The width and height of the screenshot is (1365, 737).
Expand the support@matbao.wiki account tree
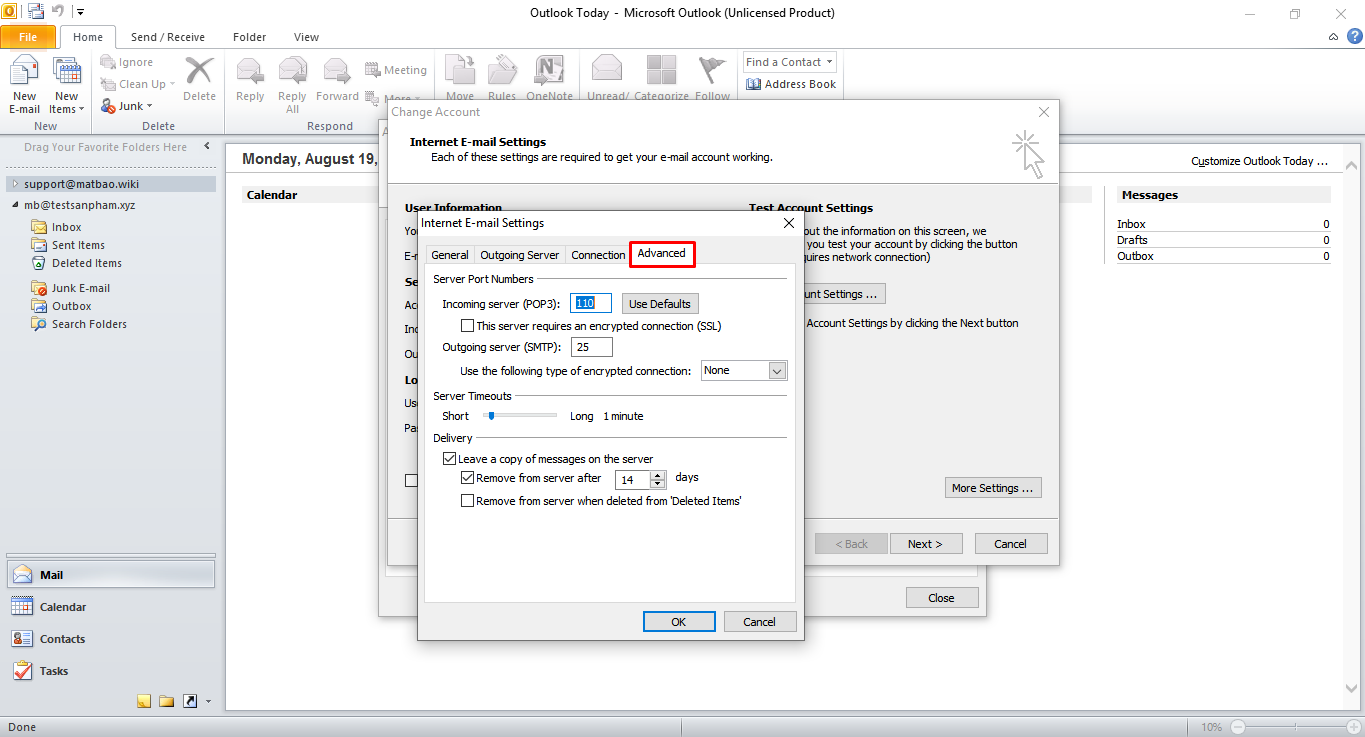point(14,184)
